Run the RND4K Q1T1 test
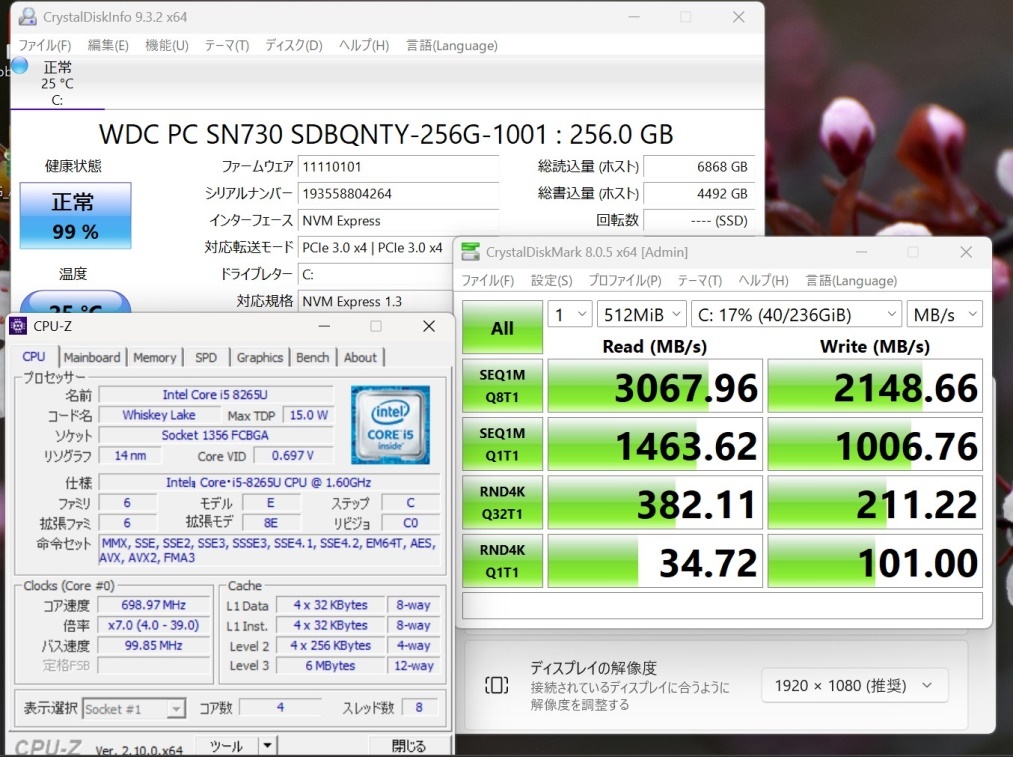This screenshot has width=1013, height=757. tap(502, 560)
